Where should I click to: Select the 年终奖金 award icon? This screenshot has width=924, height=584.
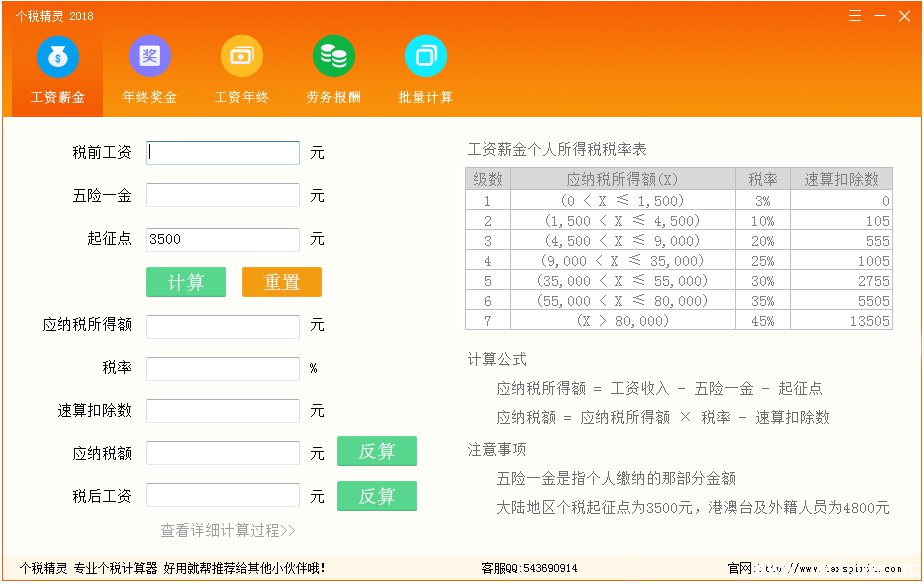pyautogui.click(x=149, y=56)
